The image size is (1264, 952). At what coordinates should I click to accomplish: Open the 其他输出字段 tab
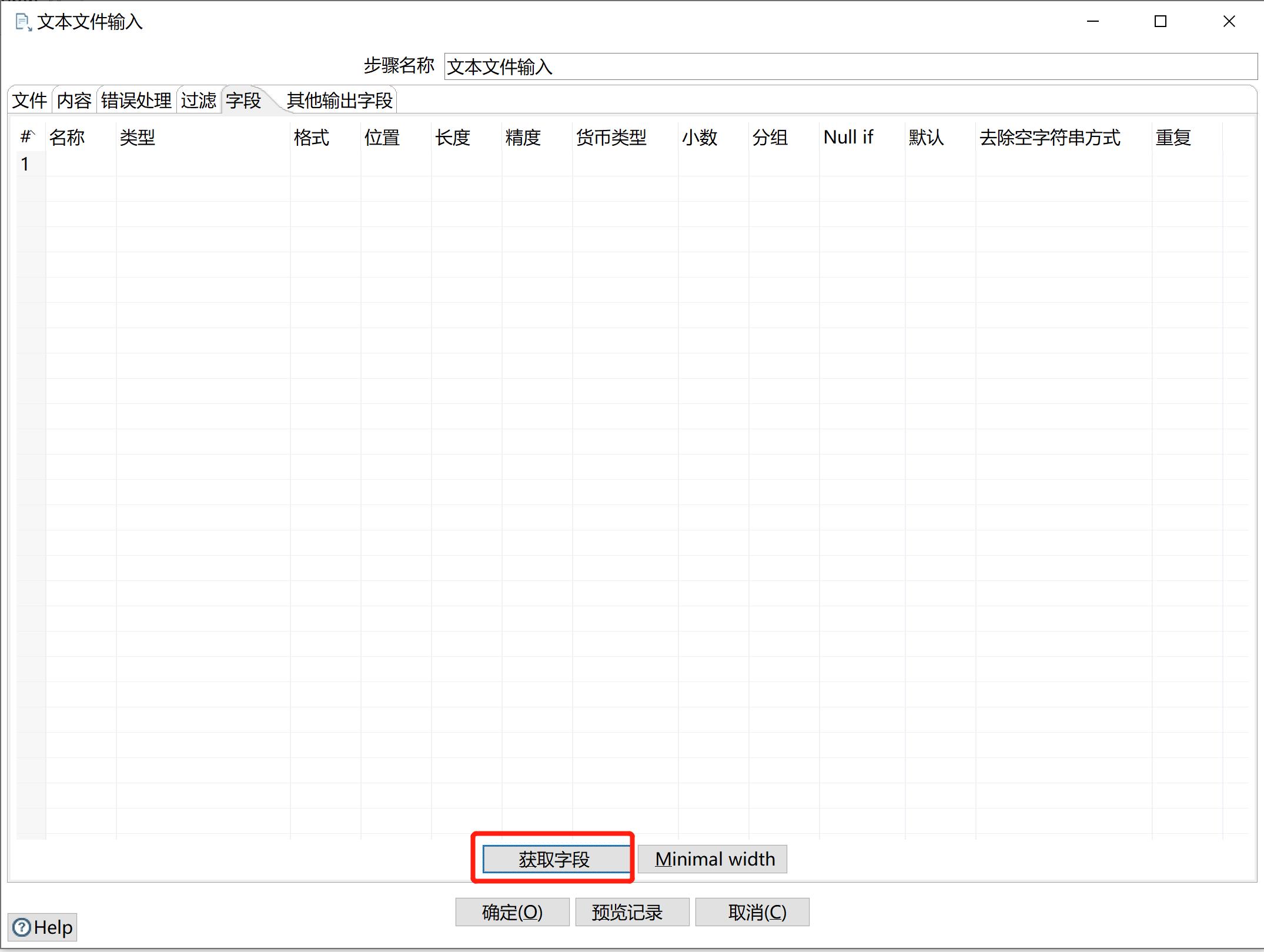(x=339, y=100)
